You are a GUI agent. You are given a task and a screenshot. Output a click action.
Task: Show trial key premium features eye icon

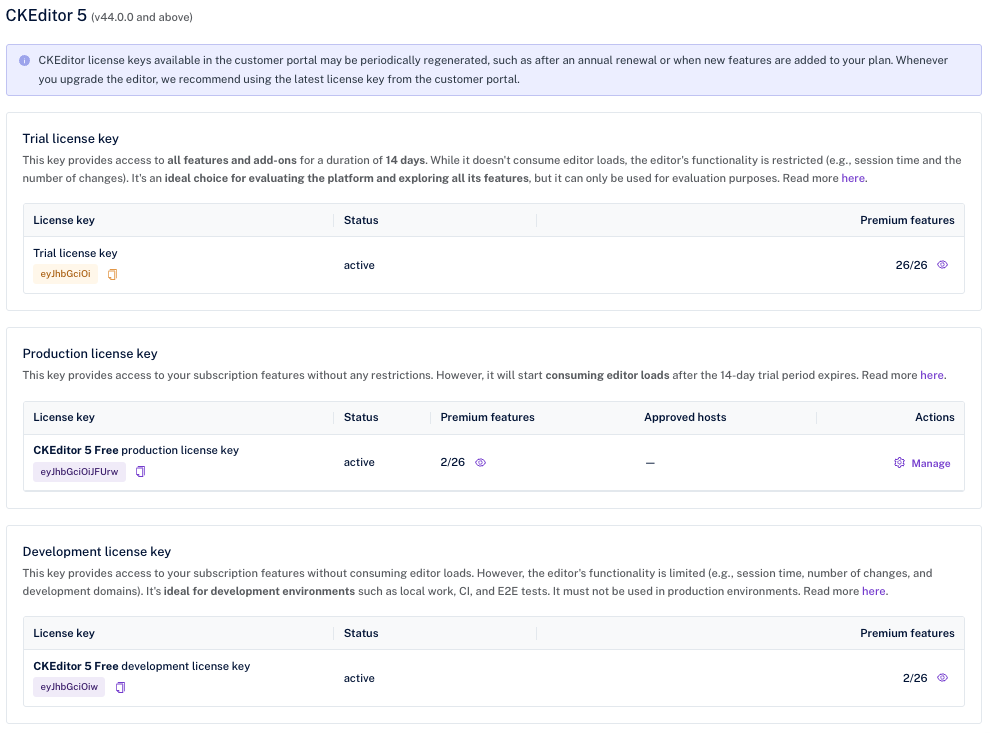click(x=942, y=265)
